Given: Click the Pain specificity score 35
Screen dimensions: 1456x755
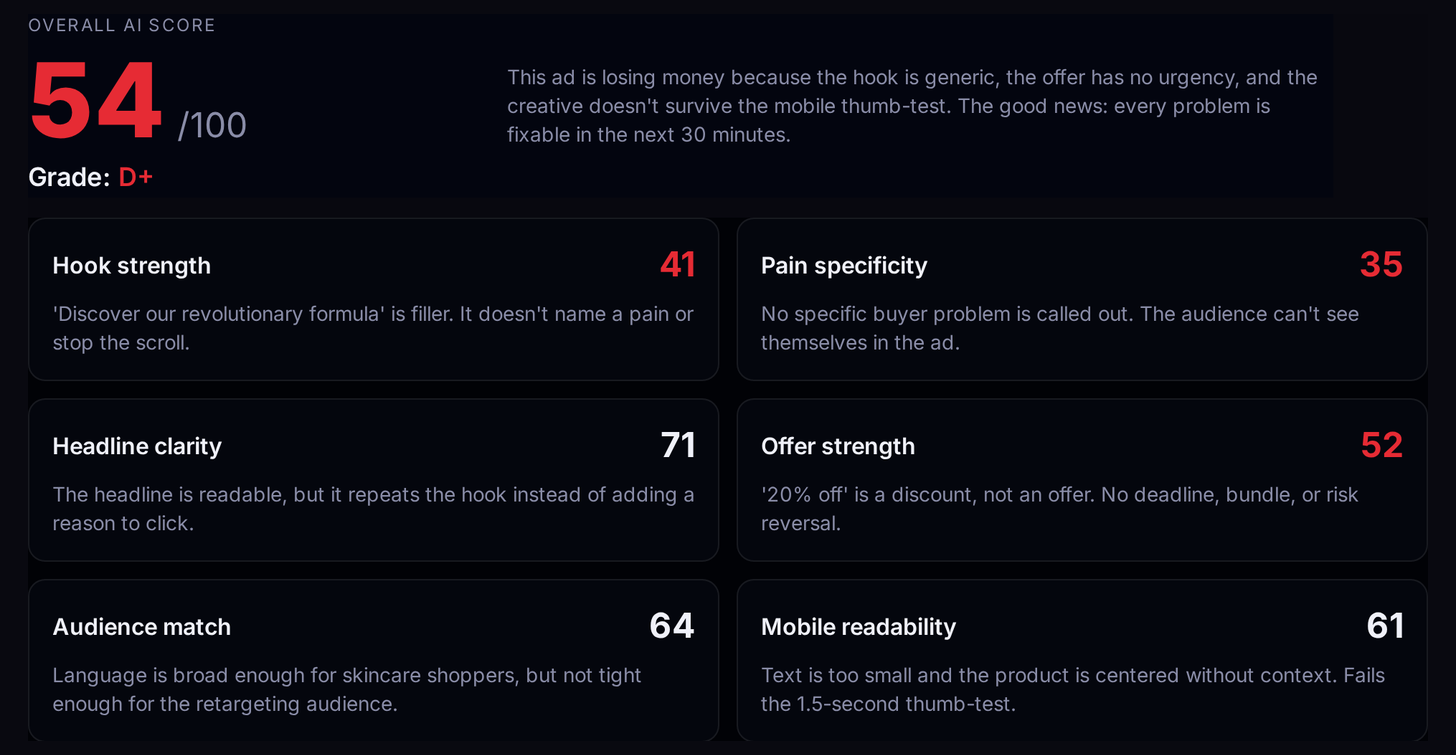Looking at the screenshot, I should (x=1381, y=265).
